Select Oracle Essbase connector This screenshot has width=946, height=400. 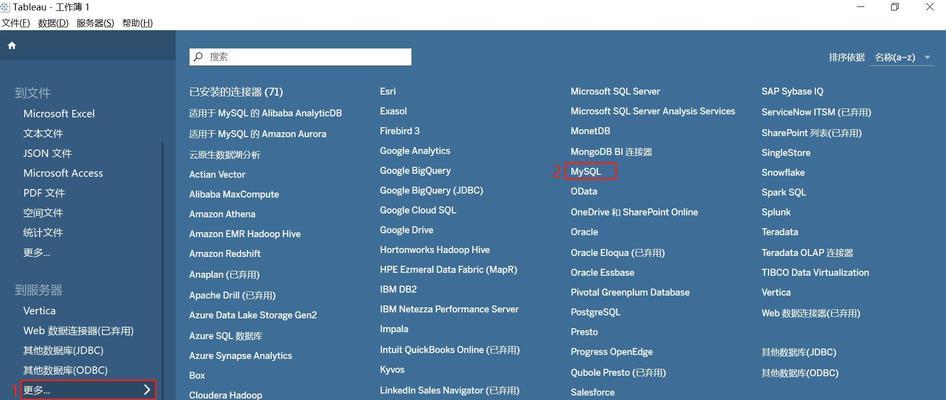(x=602, y=273)
